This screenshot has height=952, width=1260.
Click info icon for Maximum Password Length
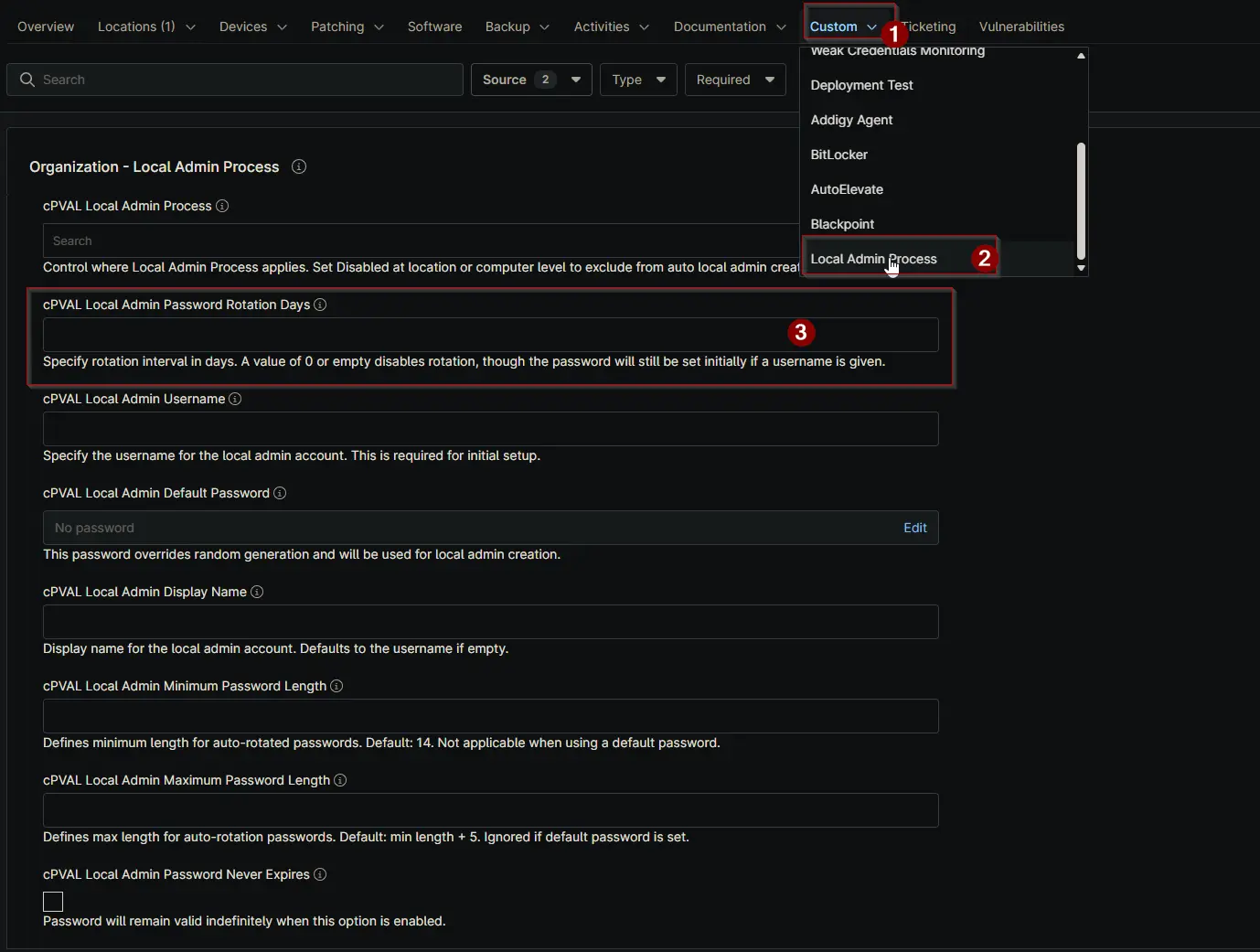click(340, 780)
